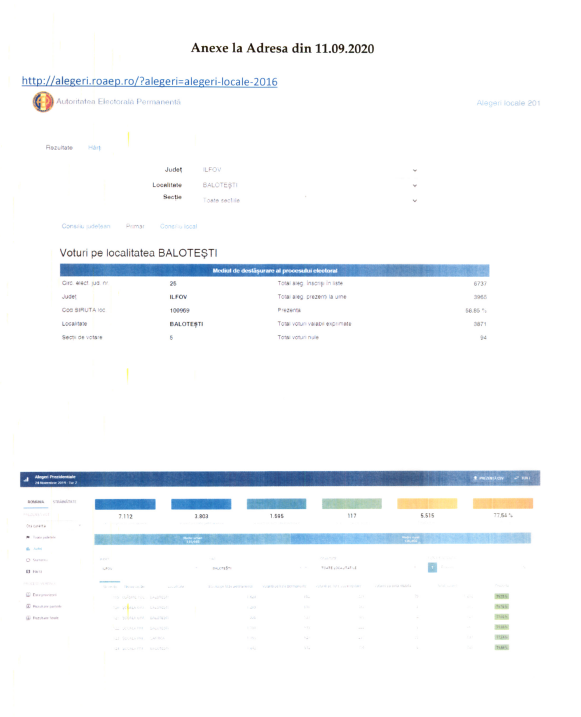Open Rezultate finale sidebar icon
Image resolution: width=581 pixels, height=717 pixels.
28,618
